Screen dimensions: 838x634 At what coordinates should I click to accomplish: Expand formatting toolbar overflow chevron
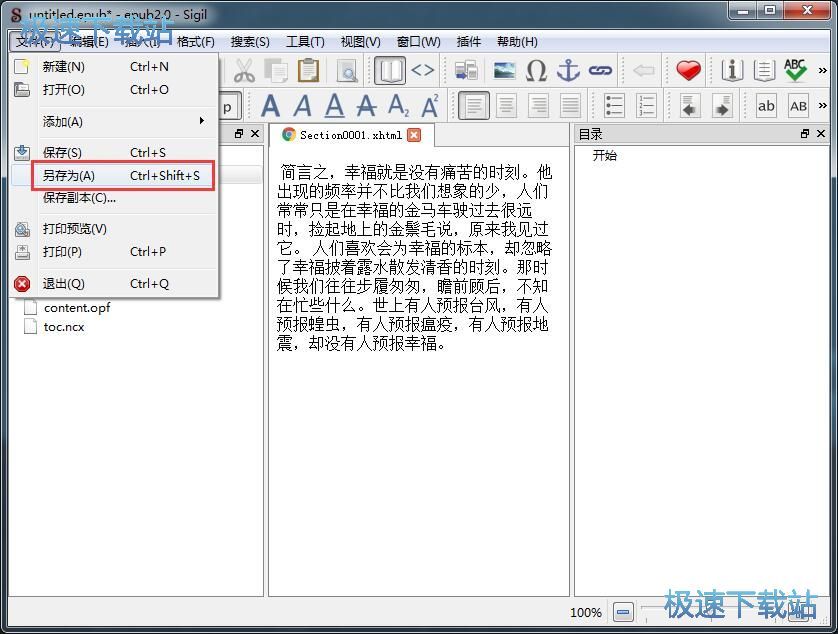point(823,105)
